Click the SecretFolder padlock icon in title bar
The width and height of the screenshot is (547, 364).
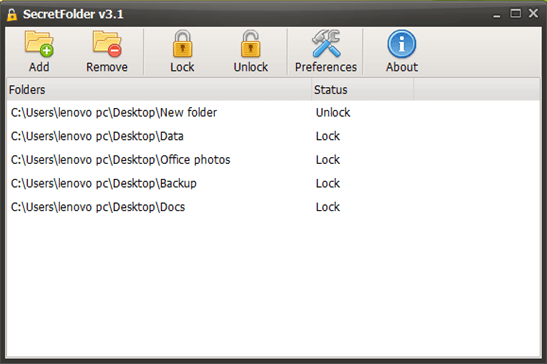(x=12, y=15)
